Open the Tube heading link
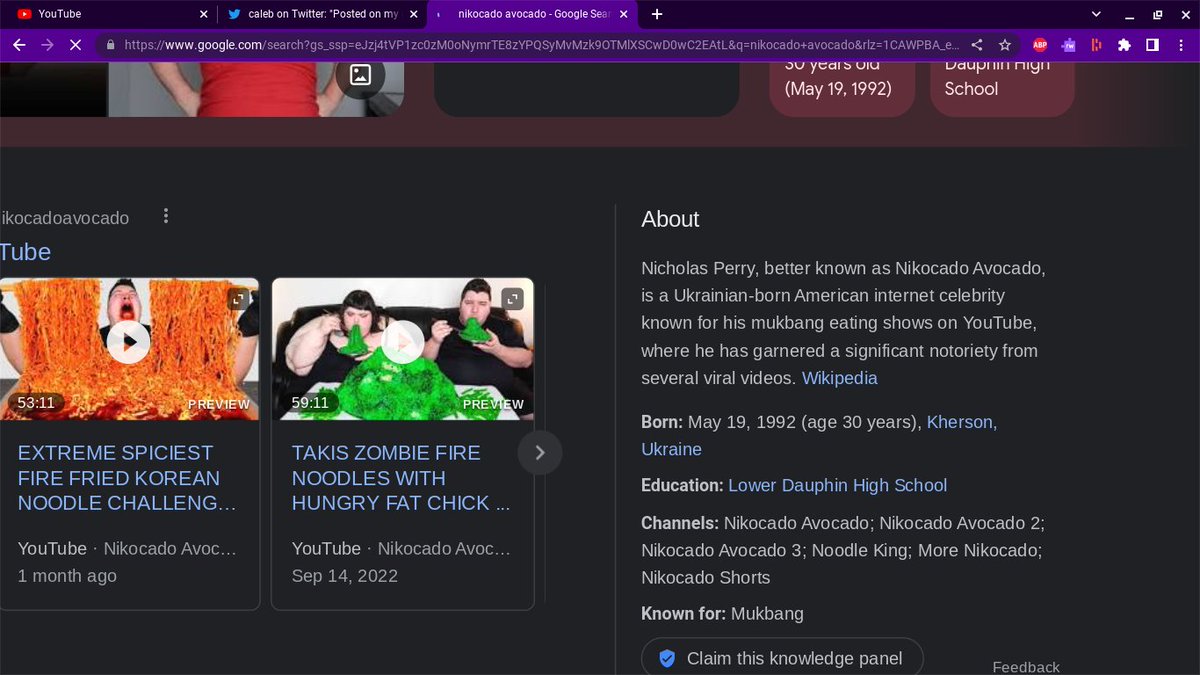1200x675 pixels. click(x=25, y=252)
